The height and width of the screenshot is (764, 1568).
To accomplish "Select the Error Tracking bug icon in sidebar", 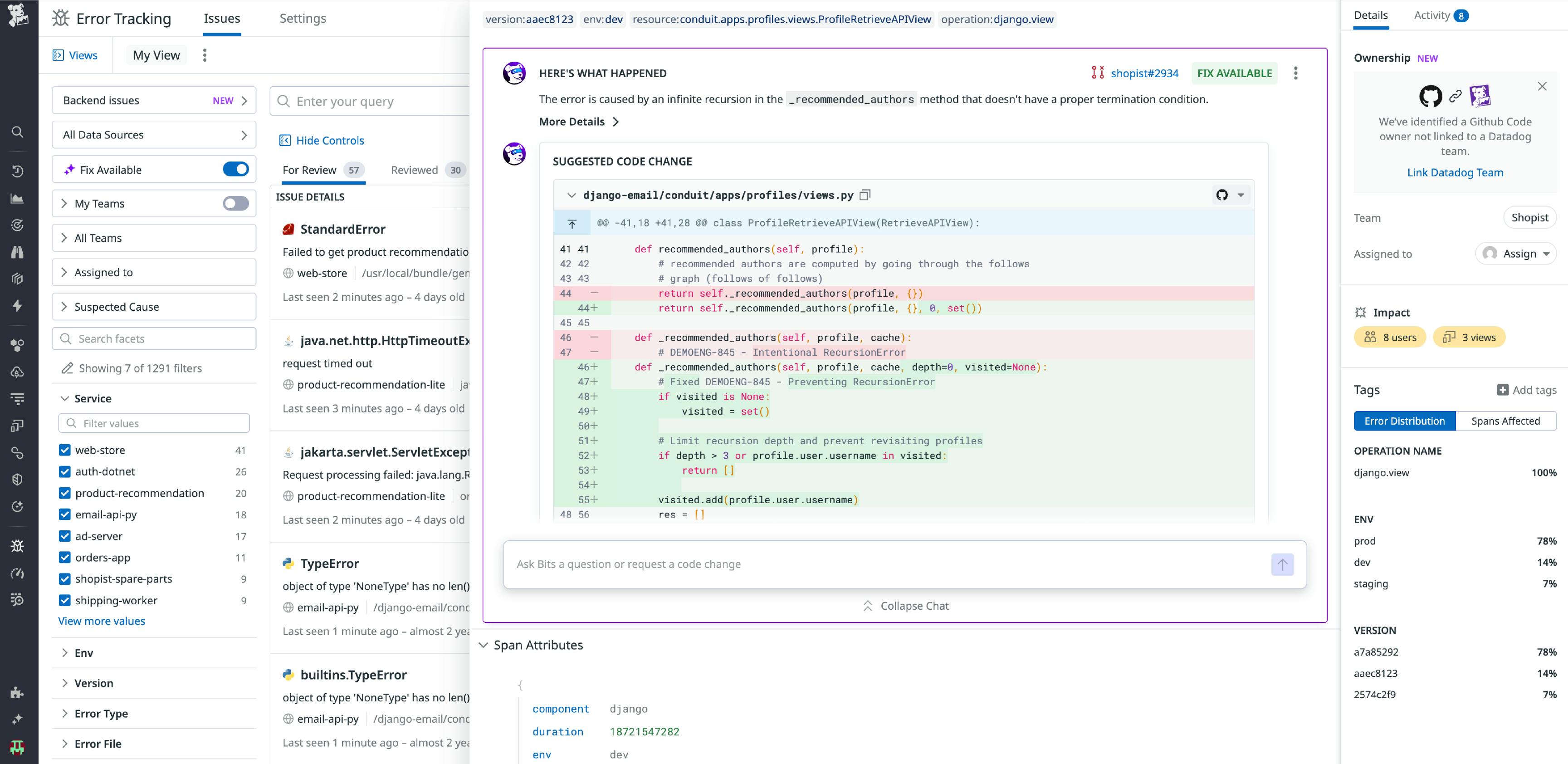I will tap(18, 546).
